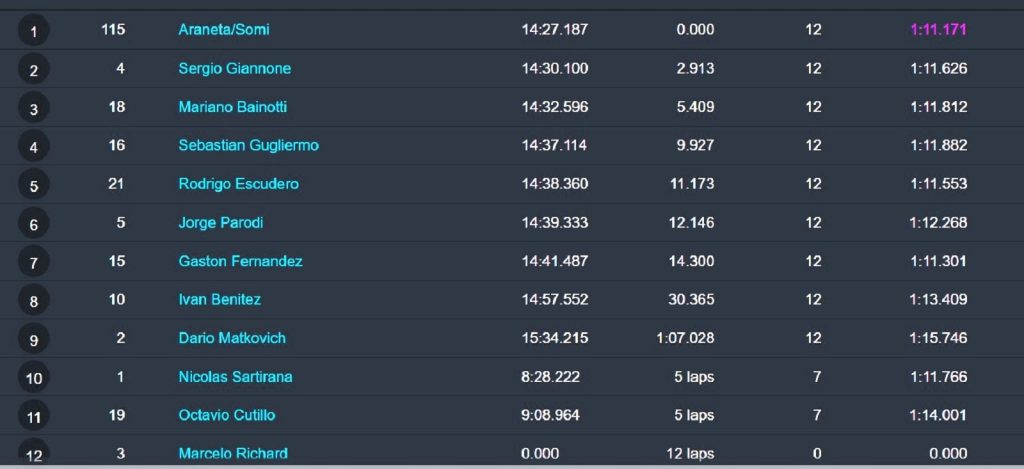Select Gaston Fernandez entry

tap(240, 261)
